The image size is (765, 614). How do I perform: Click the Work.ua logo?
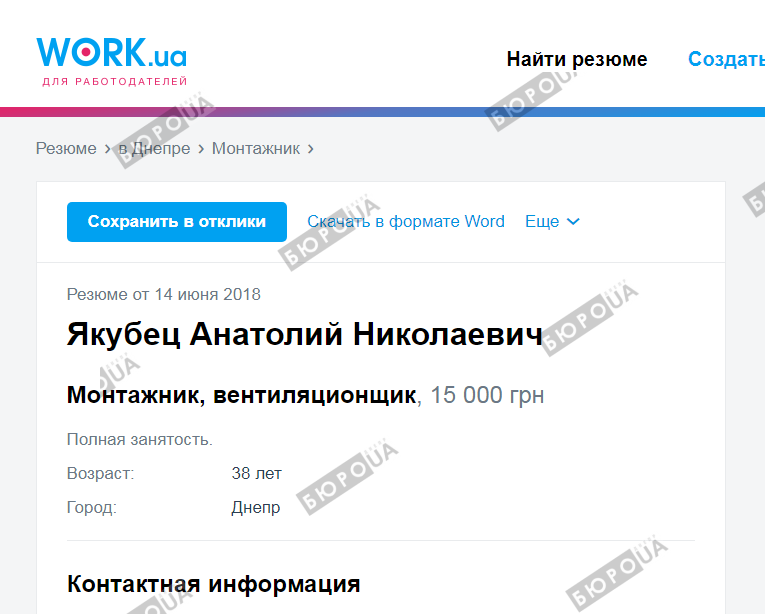(x=111, y=58)
